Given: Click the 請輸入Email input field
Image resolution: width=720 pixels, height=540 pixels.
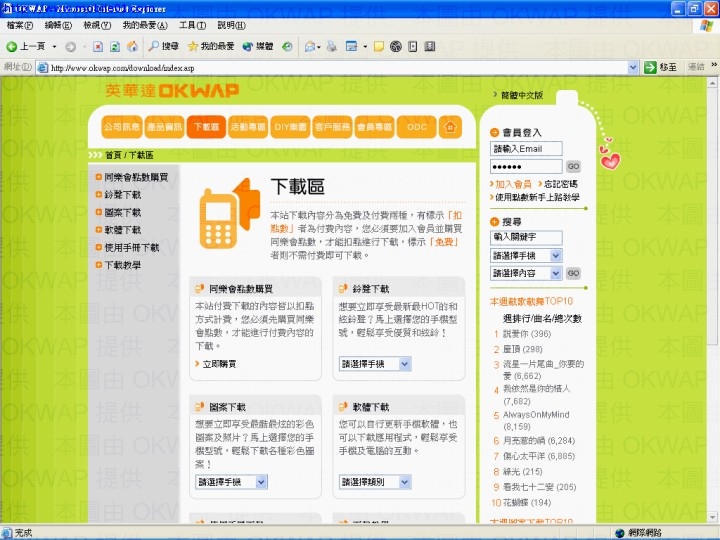Looking at the screenshot, I should coord(526,149).
